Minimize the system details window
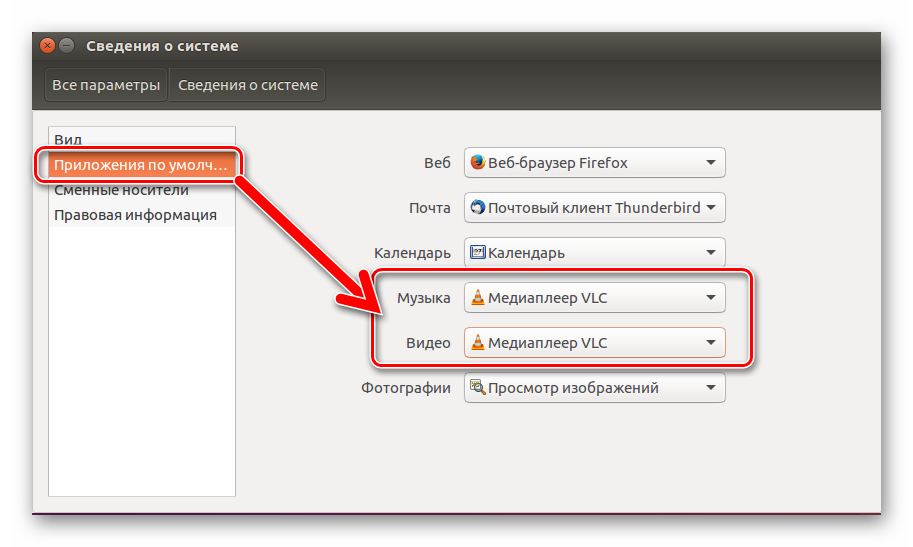 pyautogui.click(x=67, y=46)
